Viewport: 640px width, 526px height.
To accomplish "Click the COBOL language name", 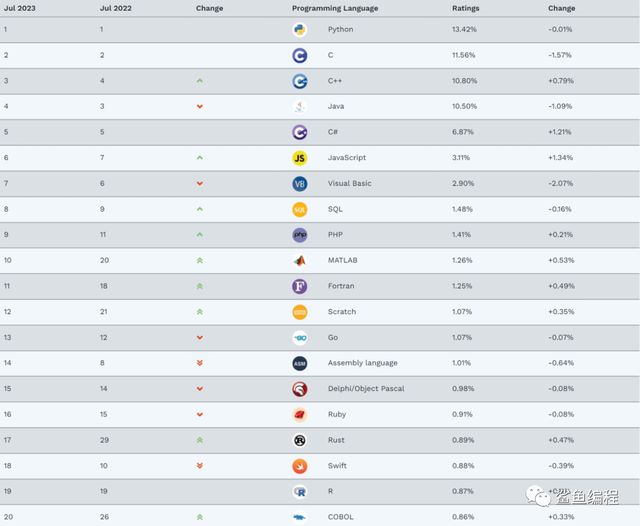I will (340, 517).
